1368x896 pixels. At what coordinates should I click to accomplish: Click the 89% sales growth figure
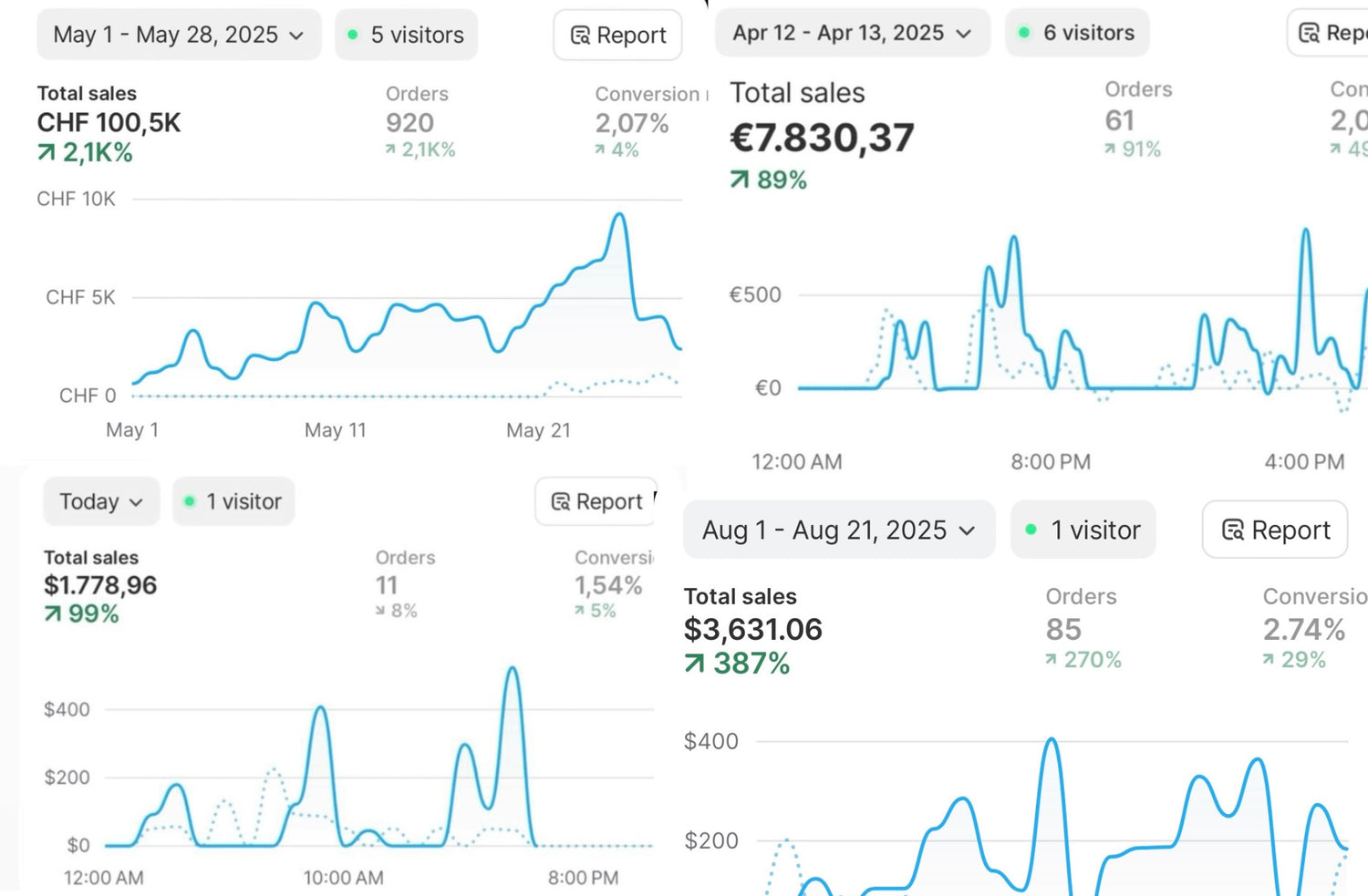(x=769, y=180)
